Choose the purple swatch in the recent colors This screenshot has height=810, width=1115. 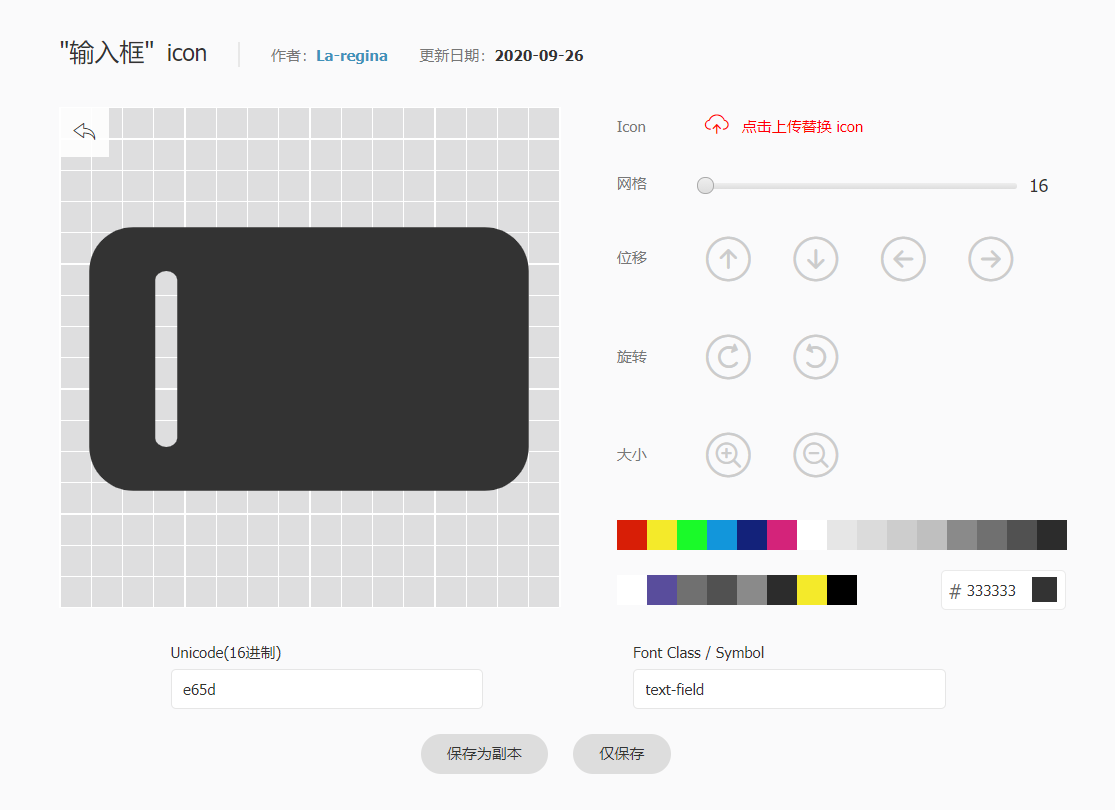(x=662, y=590)
